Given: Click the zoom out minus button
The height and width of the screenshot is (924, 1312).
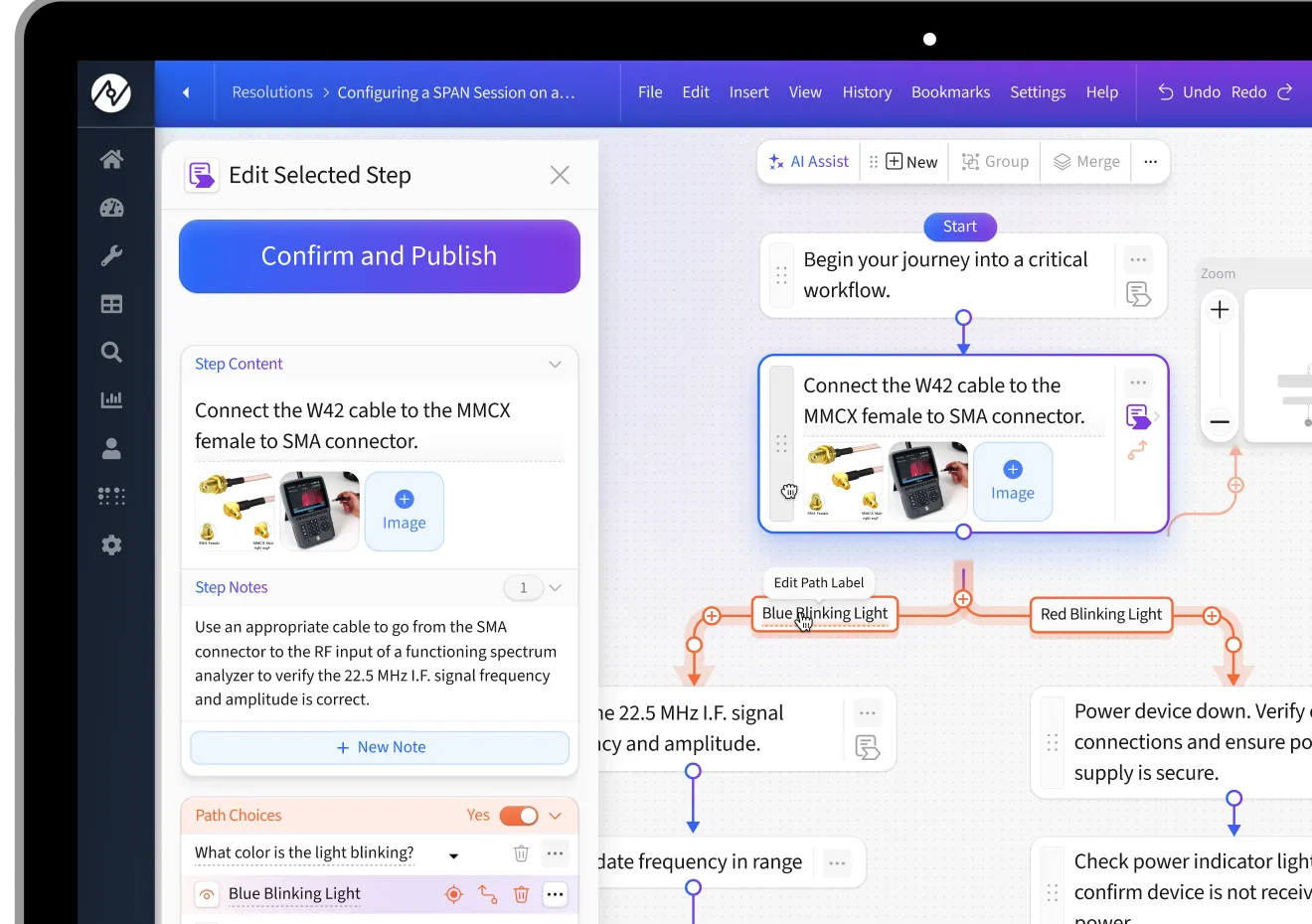Looking at the screenshot, I should (1220, 421).
